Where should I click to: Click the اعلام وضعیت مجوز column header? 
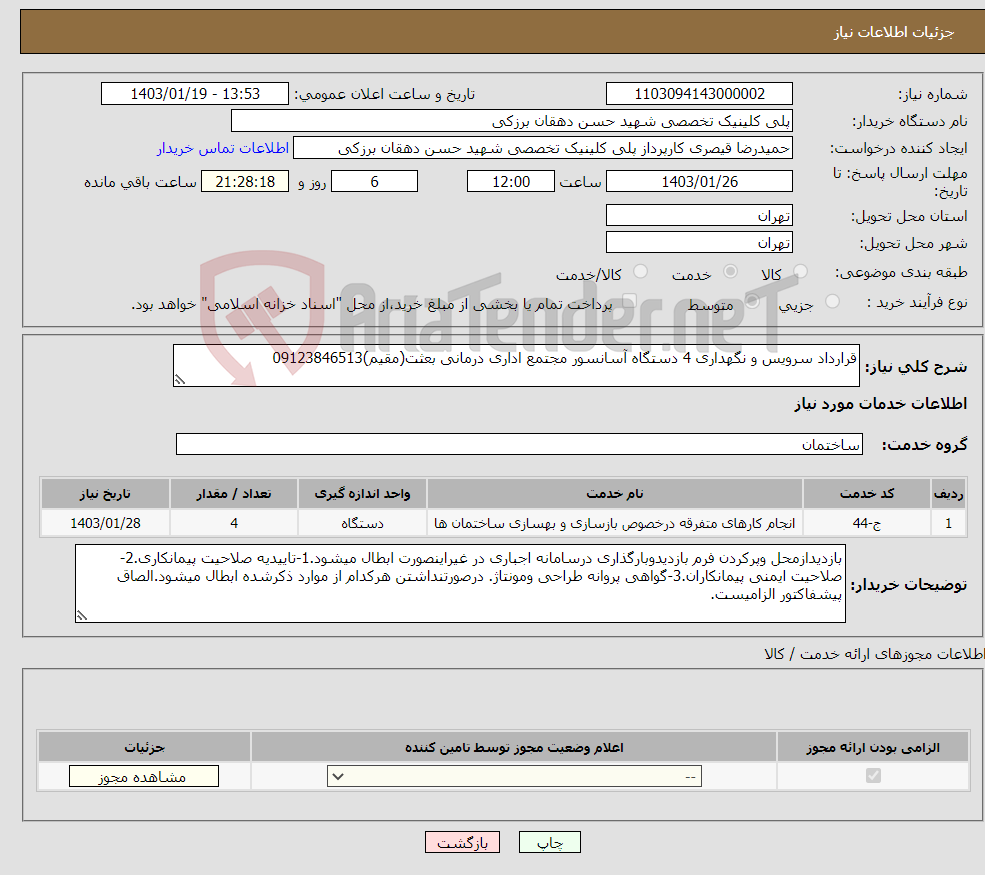click(x=514, y=747)
